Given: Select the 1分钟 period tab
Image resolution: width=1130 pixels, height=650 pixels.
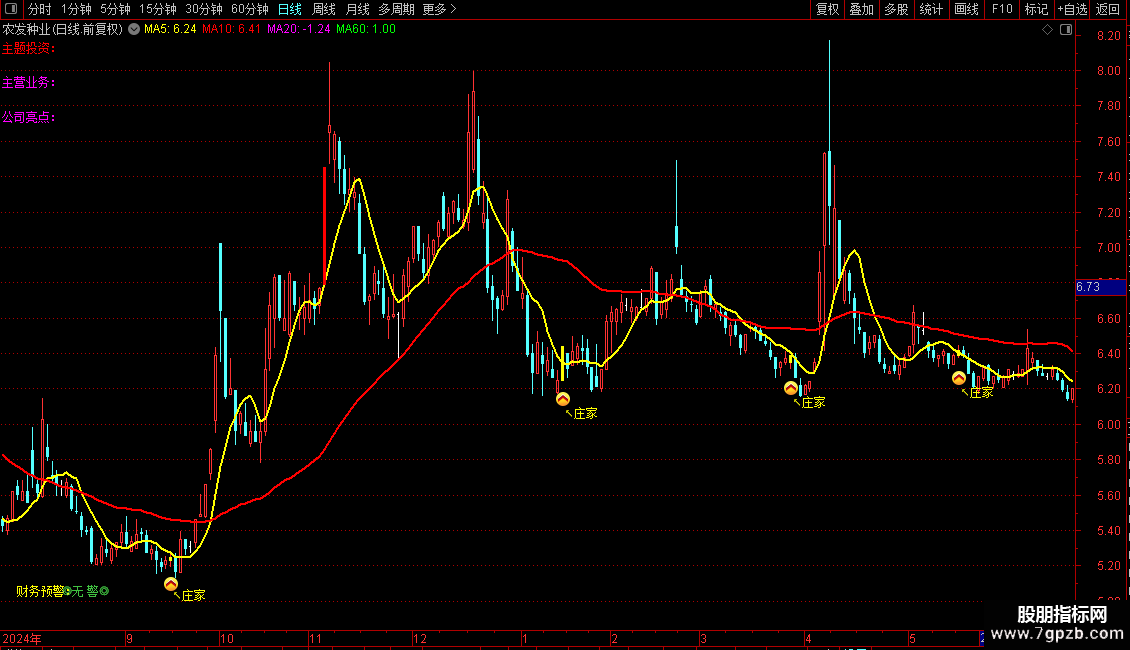Looking at the screenshot, I should tap(76, 9).
